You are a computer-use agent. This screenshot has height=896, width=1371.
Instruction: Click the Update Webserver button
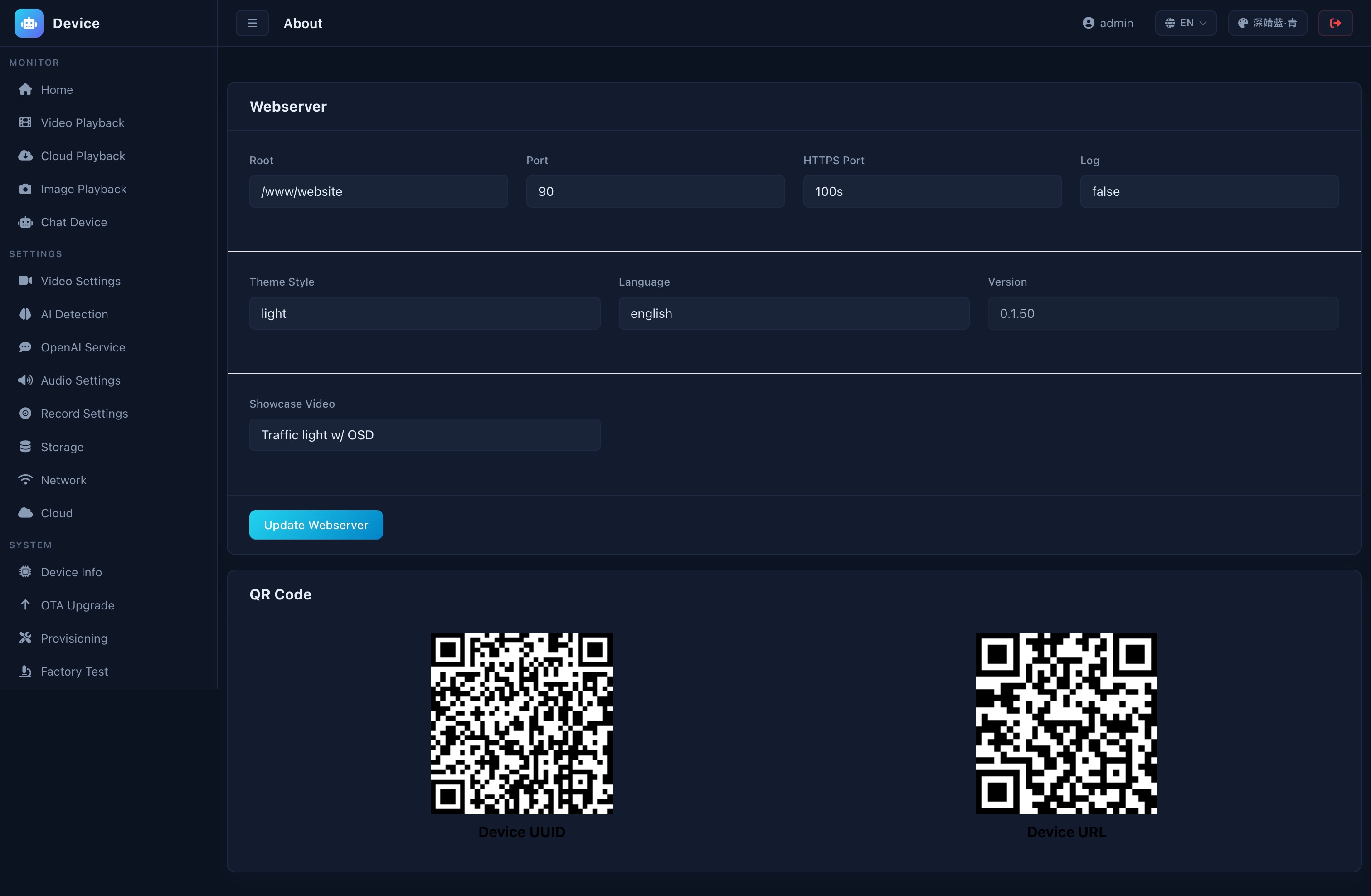pos(316,524)
